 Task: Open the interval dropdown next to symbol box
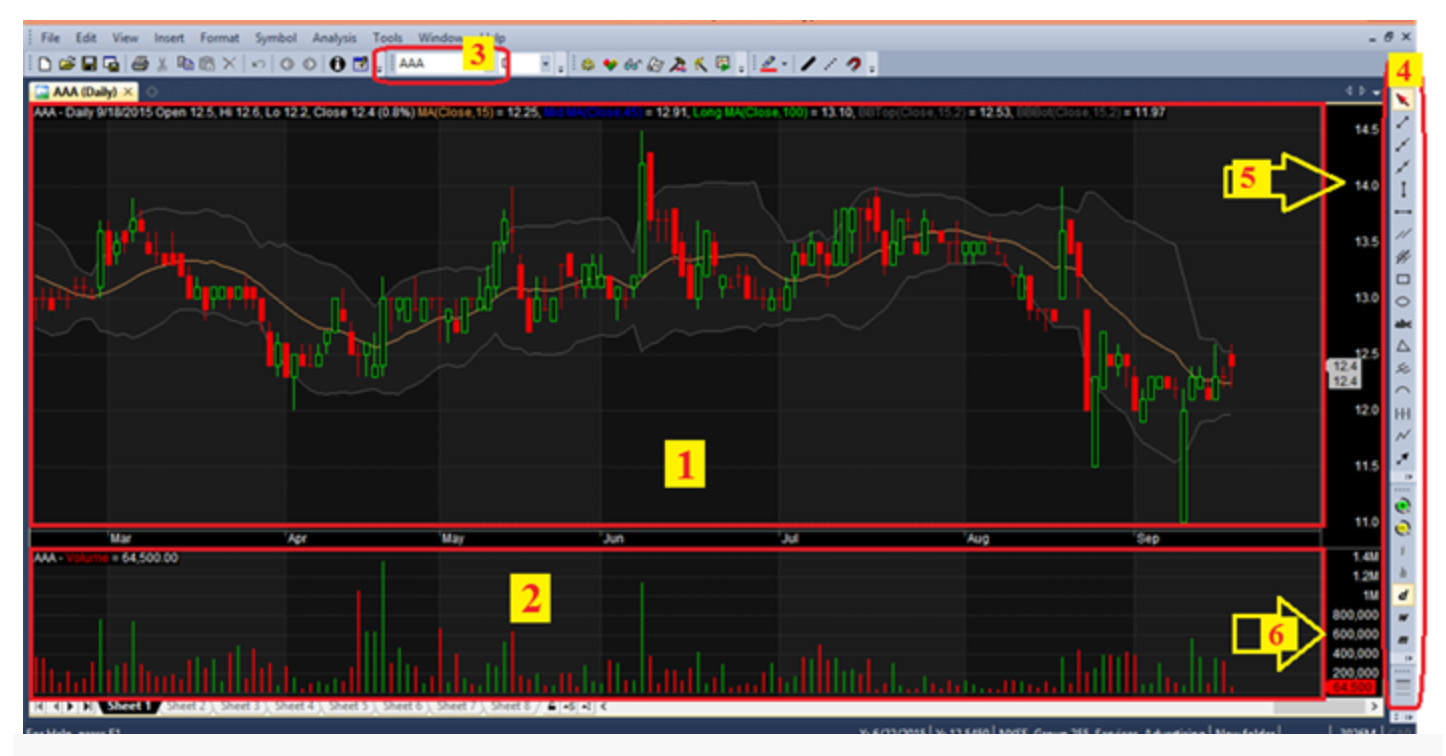pyautogui.click(x=545, y=64)
